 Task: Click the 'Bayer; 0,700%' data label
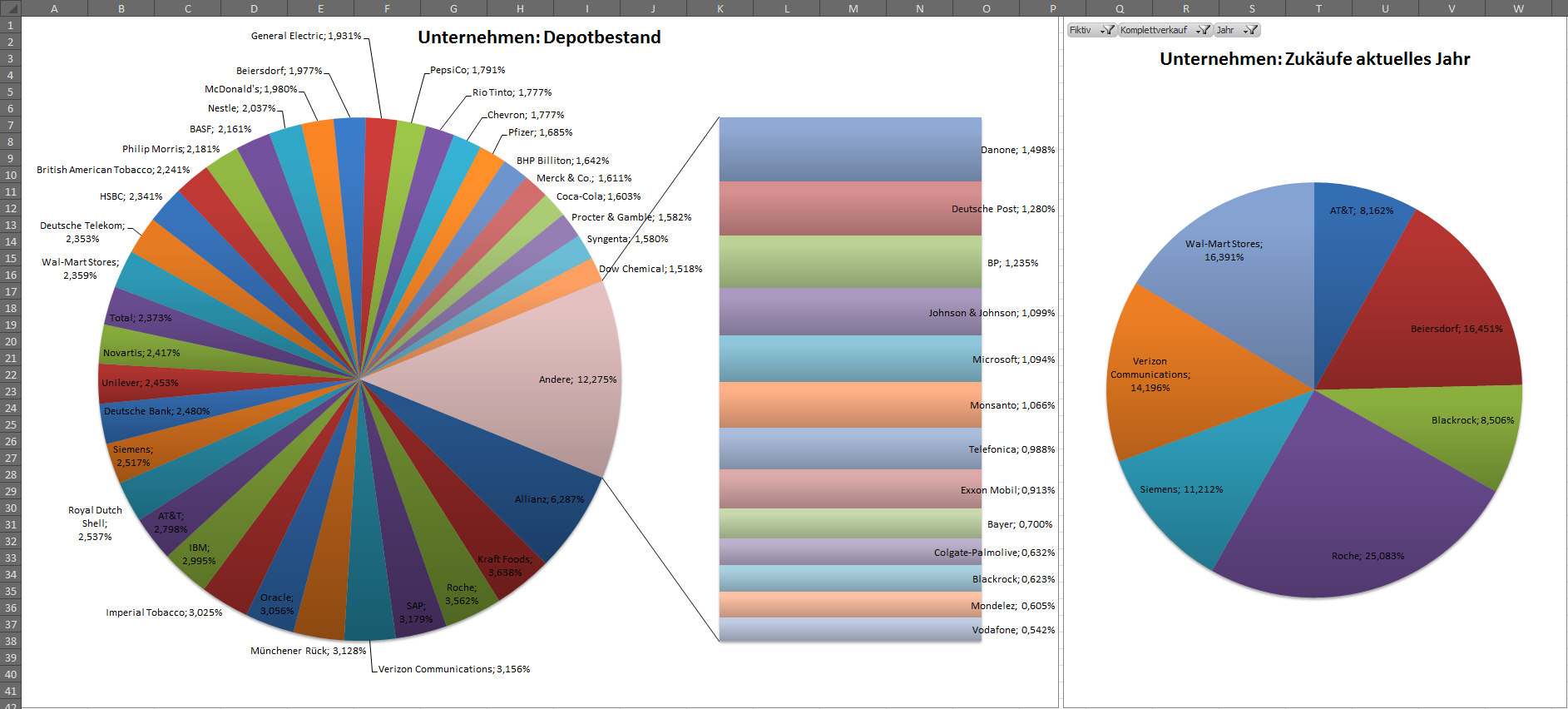point(1020,524)
